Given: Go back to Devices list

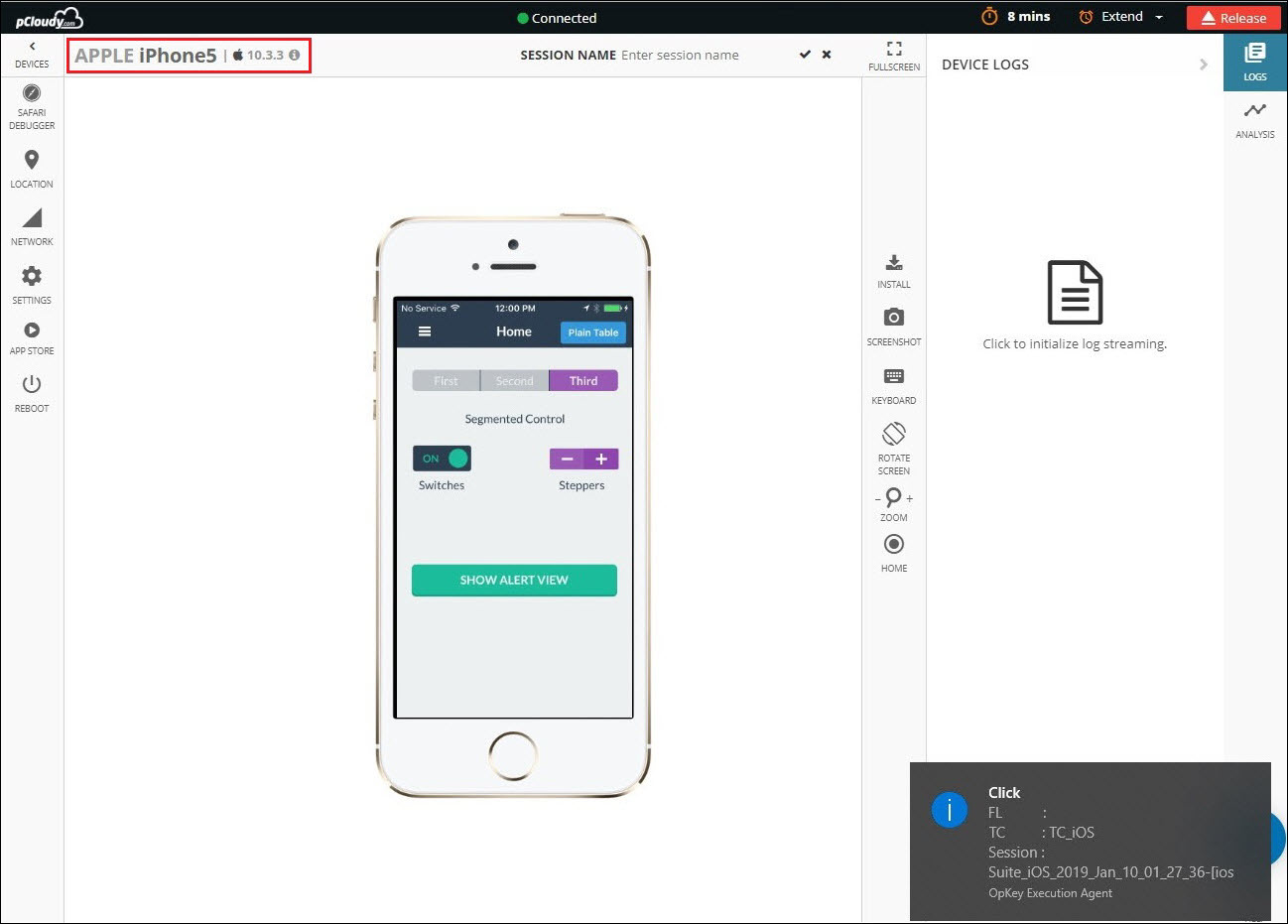Looking at the screenshot, I should click(x=32, y=55).
